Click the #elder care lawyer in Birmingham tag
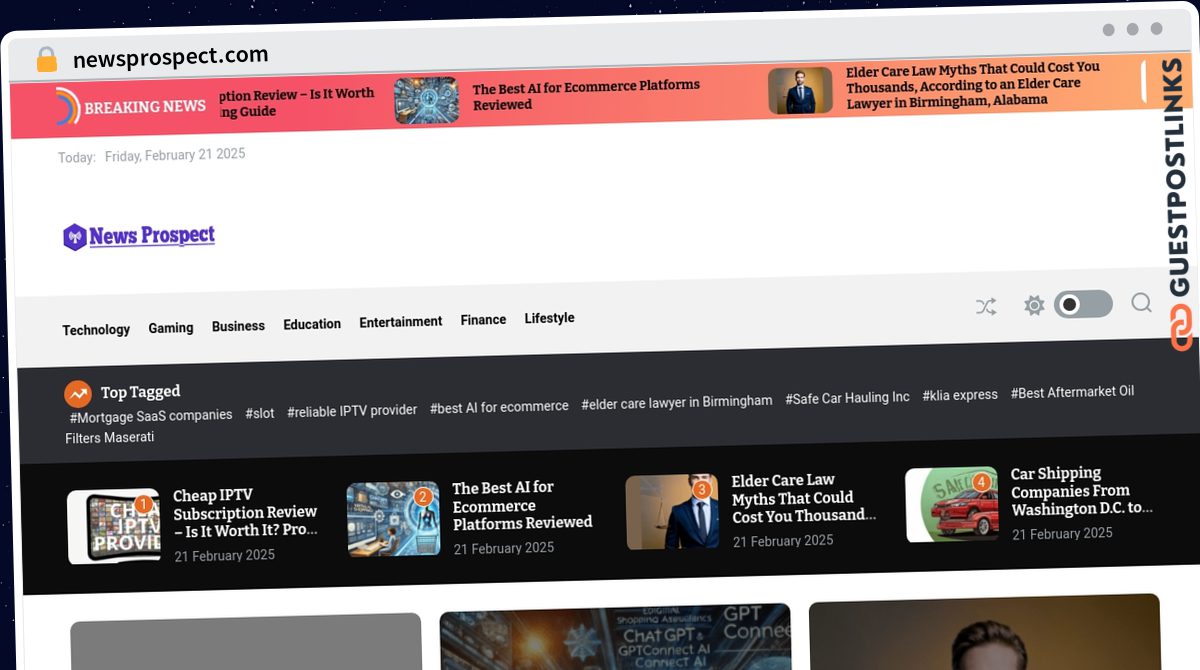 (677, 401)
